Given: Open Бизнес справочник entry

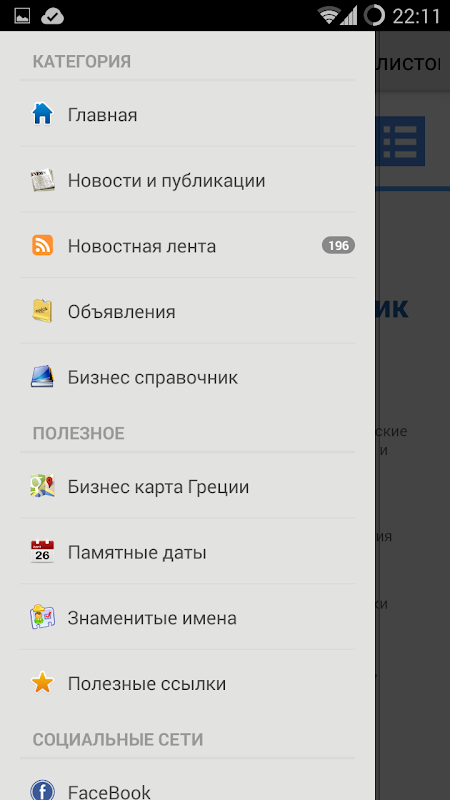Looking at the screenshot, I should click(188, 377).
